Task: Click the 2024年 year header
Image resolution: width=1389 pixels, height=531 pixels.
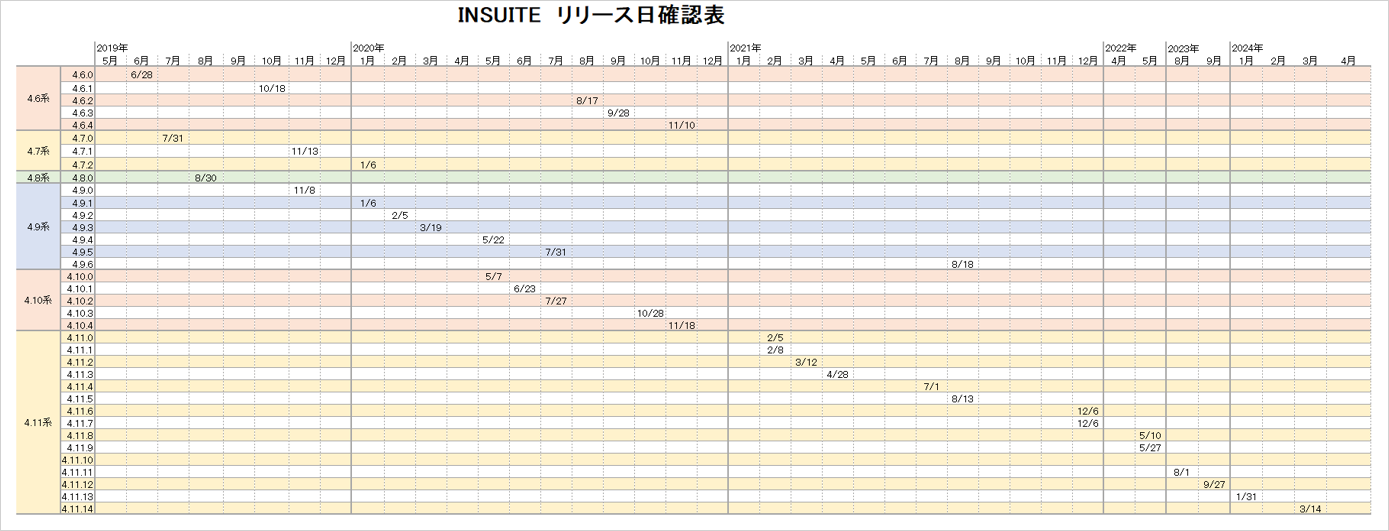Action: [x=1247, y=48]
